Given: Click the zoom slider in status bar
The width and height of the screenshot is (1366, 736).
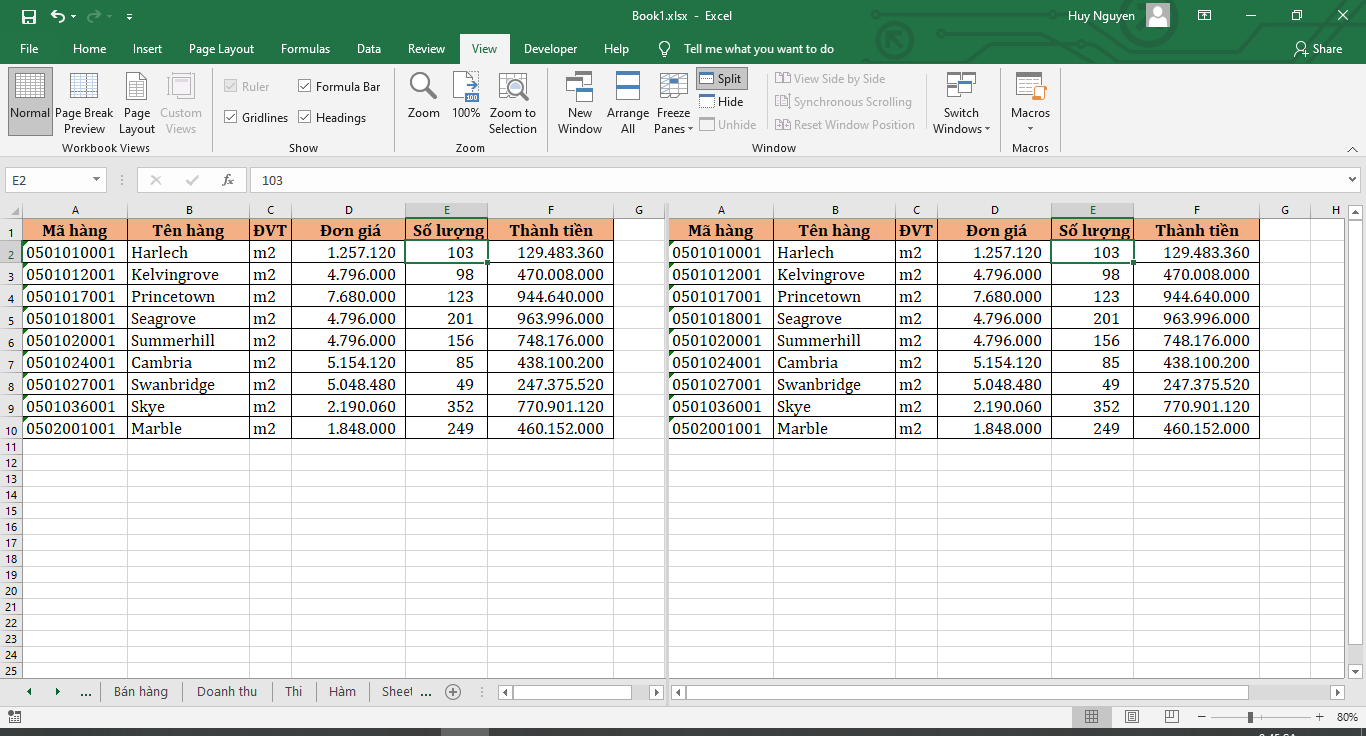Looking at the screenshot, I should [x=1250, y=717].
